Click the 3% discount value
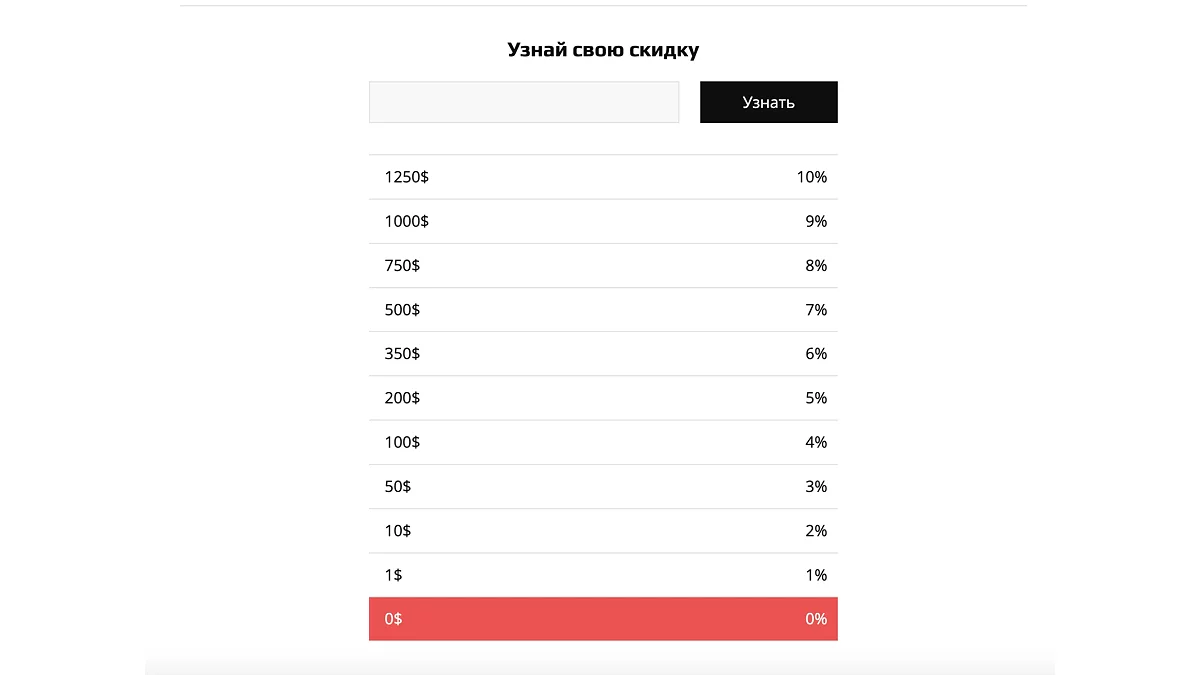The width and height of the screenshot is (1200, 675). point(816,486)
